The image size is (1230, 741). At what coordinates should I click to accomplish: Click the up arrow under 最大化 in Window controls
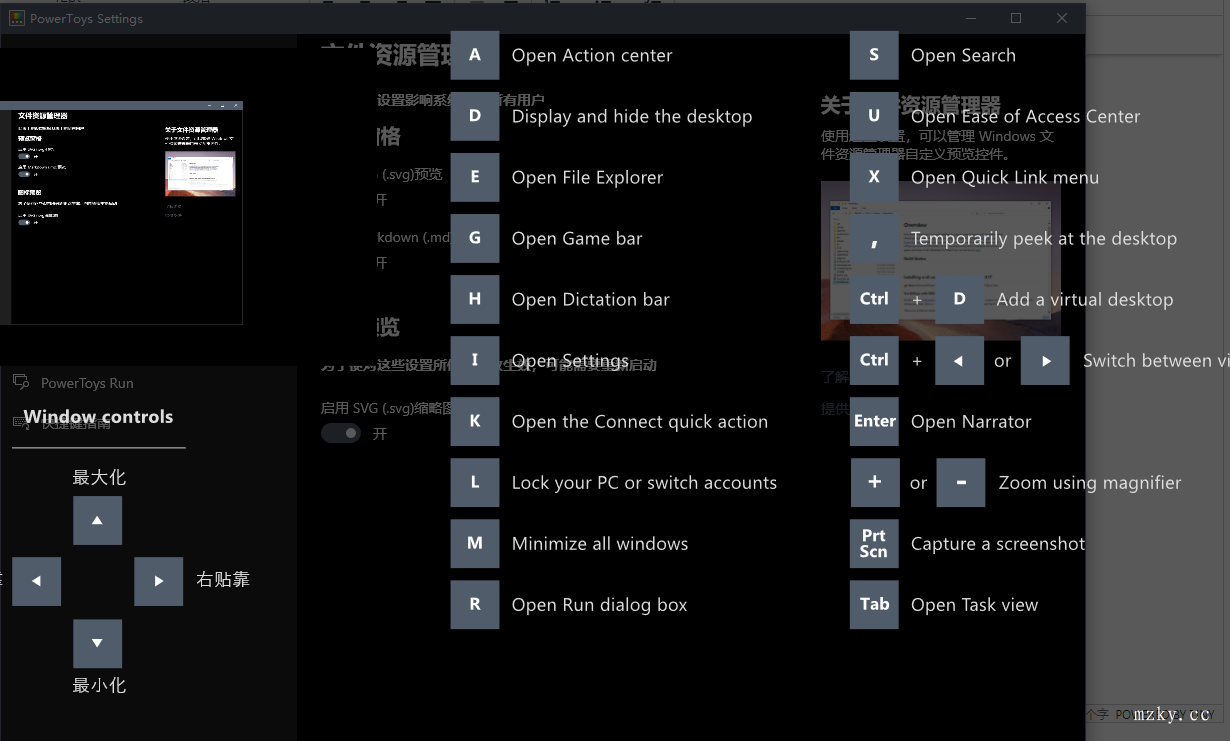(98, 520)
